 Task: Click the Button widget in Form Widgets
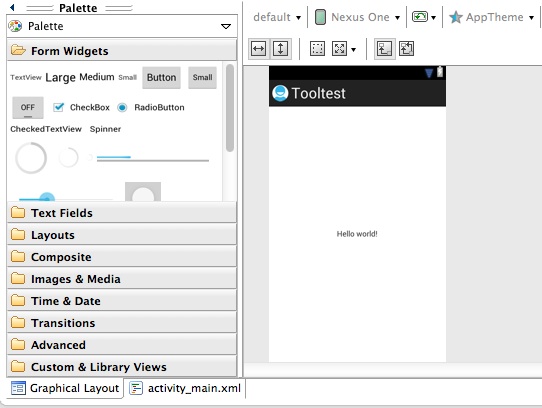click(x=161, y=77)
